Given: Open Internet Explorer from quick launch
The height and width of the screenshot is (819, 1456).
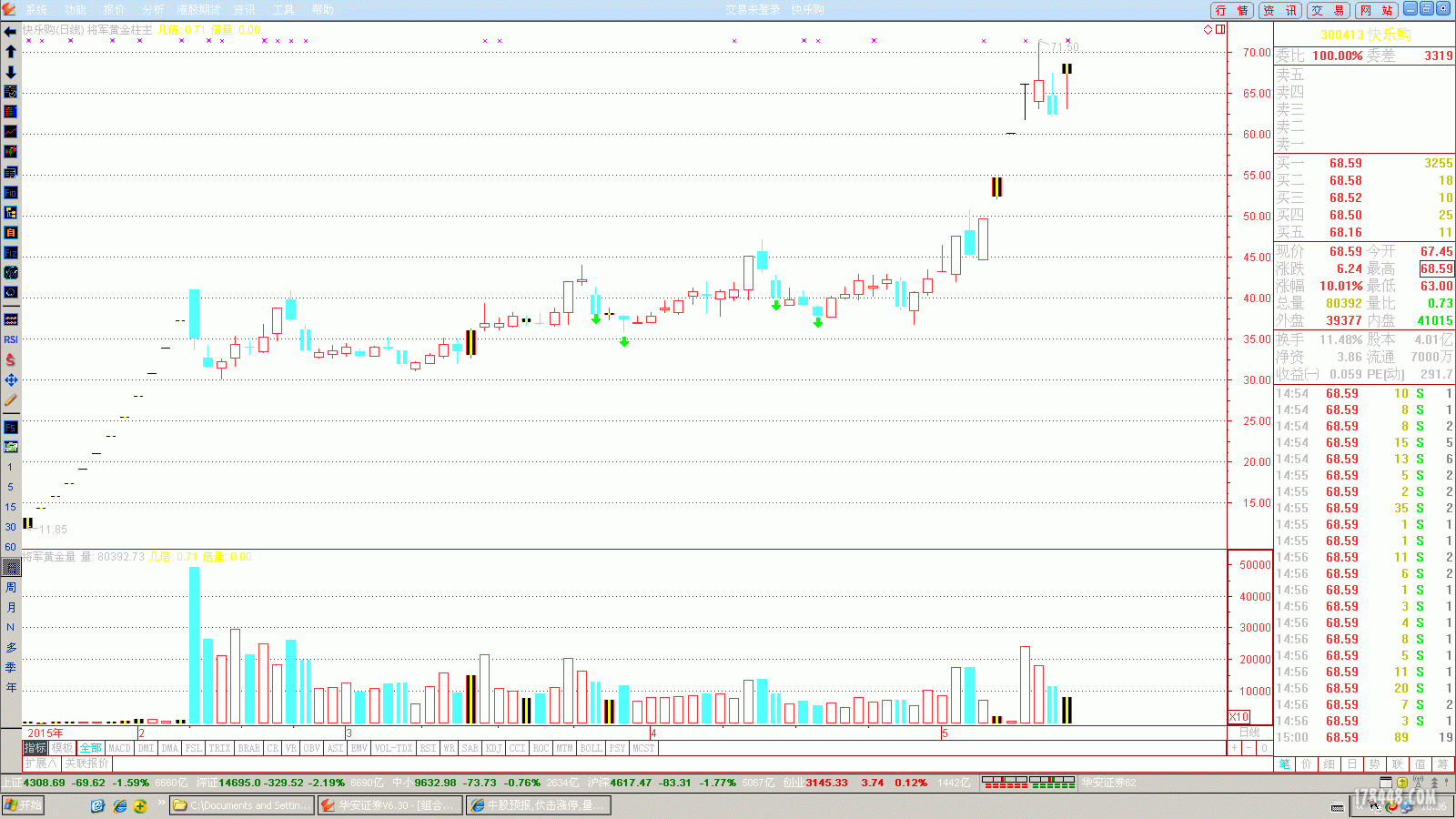Looking at the screenshot, I should click(x=119, y=805).
